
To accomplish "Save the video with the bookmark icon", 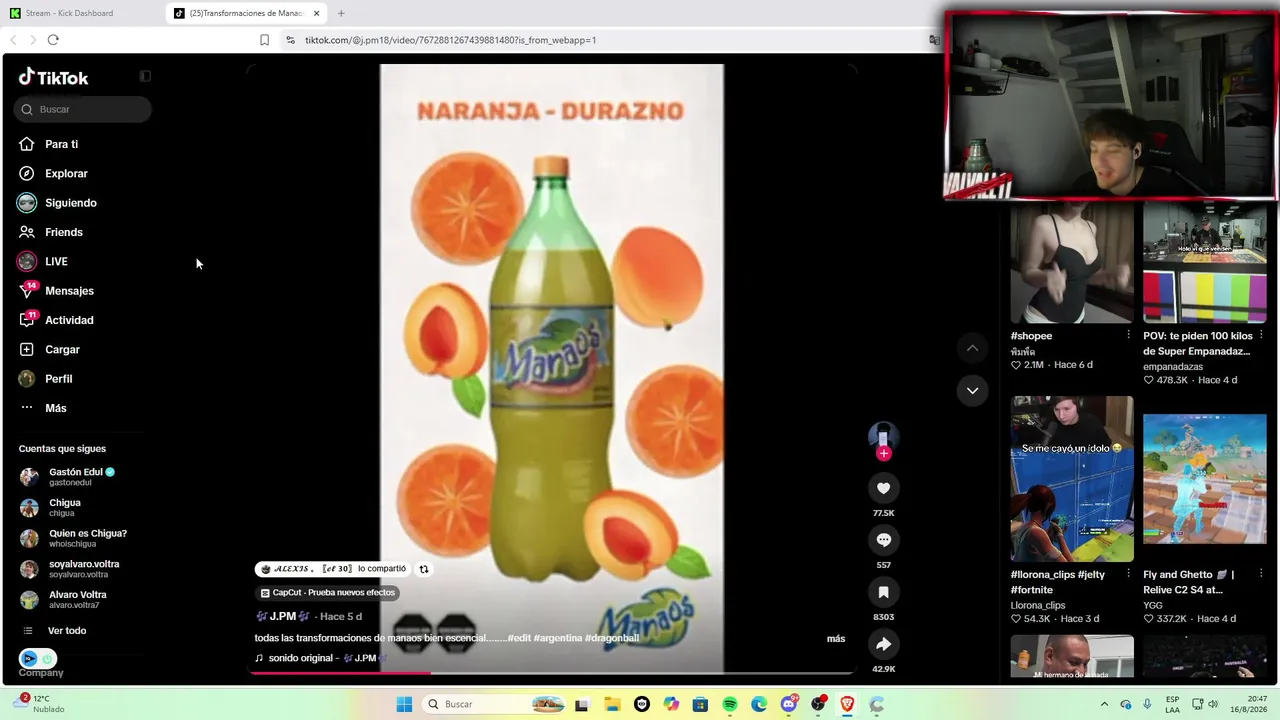I will [883, 592].
